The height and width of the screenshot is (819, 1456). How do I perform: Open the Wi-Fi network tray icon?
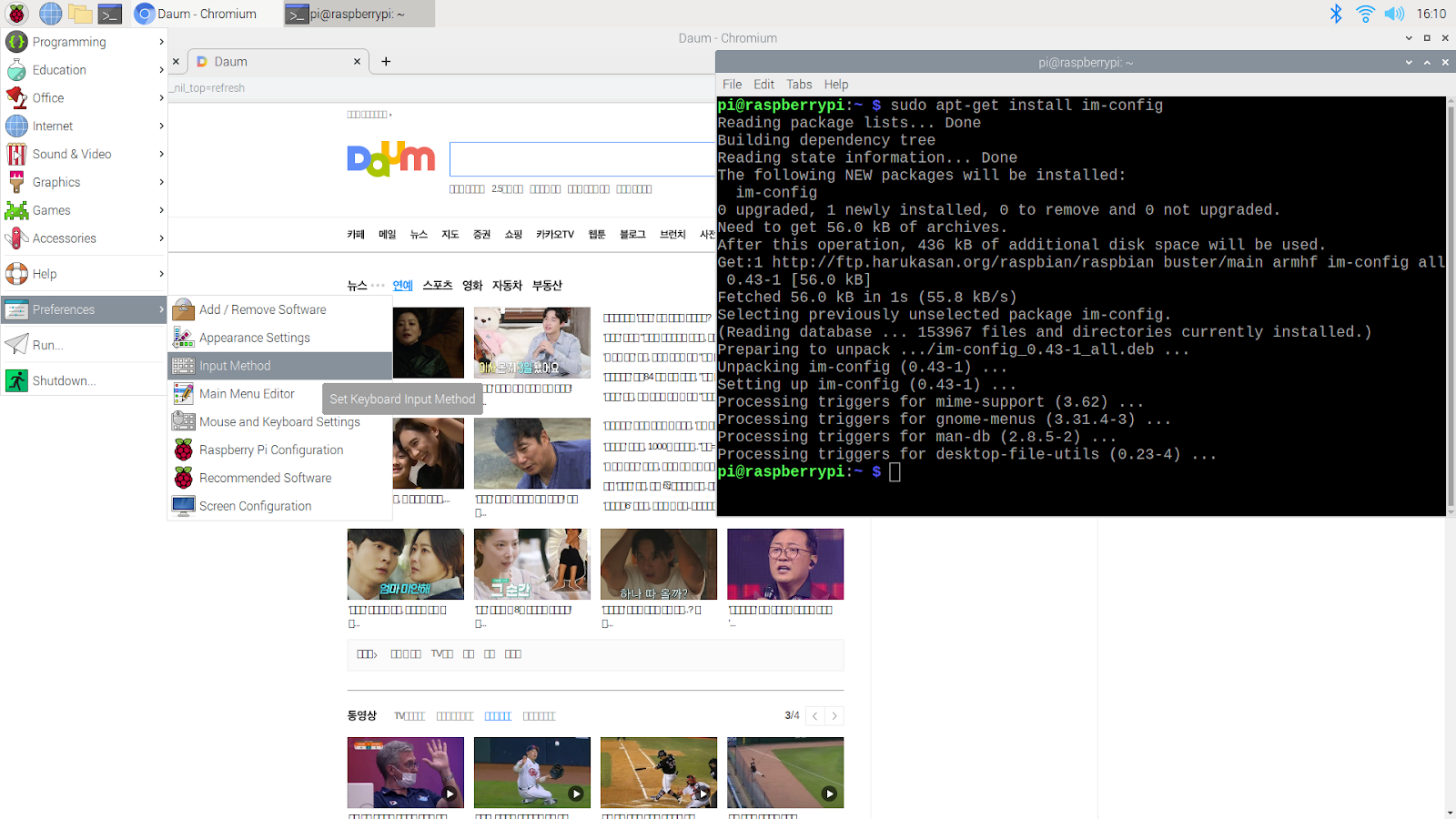click(1365, 14)
